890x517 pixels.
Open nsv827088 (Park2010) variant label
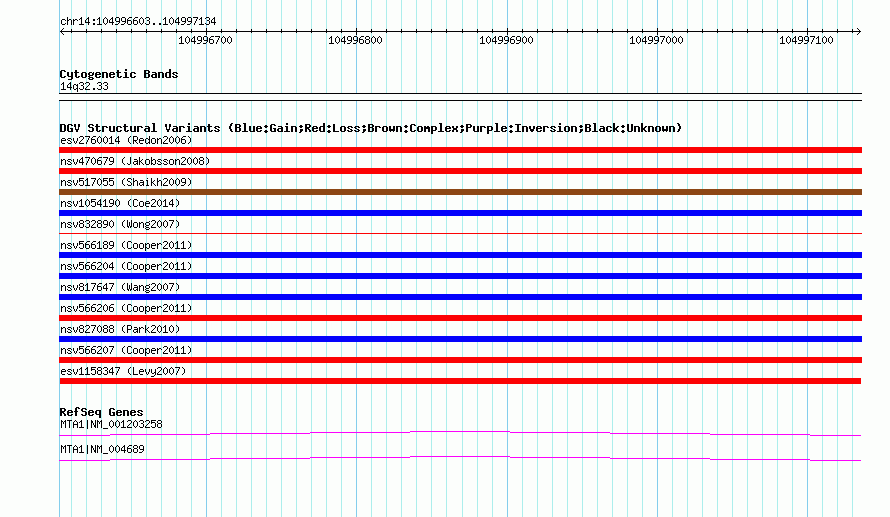pos(120,329)
